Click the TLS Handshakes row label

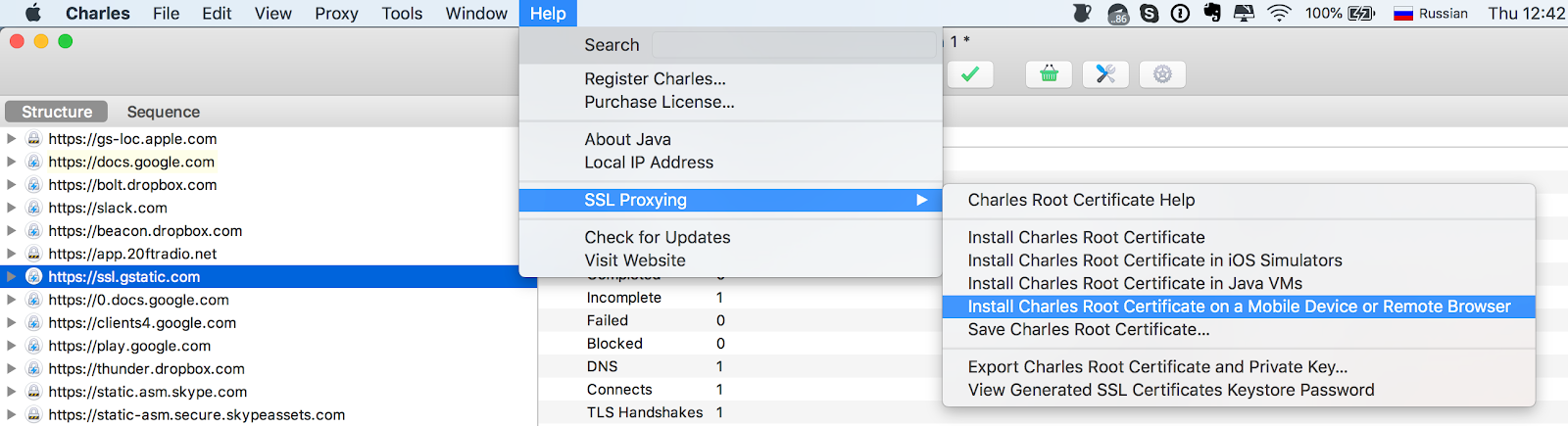click(645, 412)
